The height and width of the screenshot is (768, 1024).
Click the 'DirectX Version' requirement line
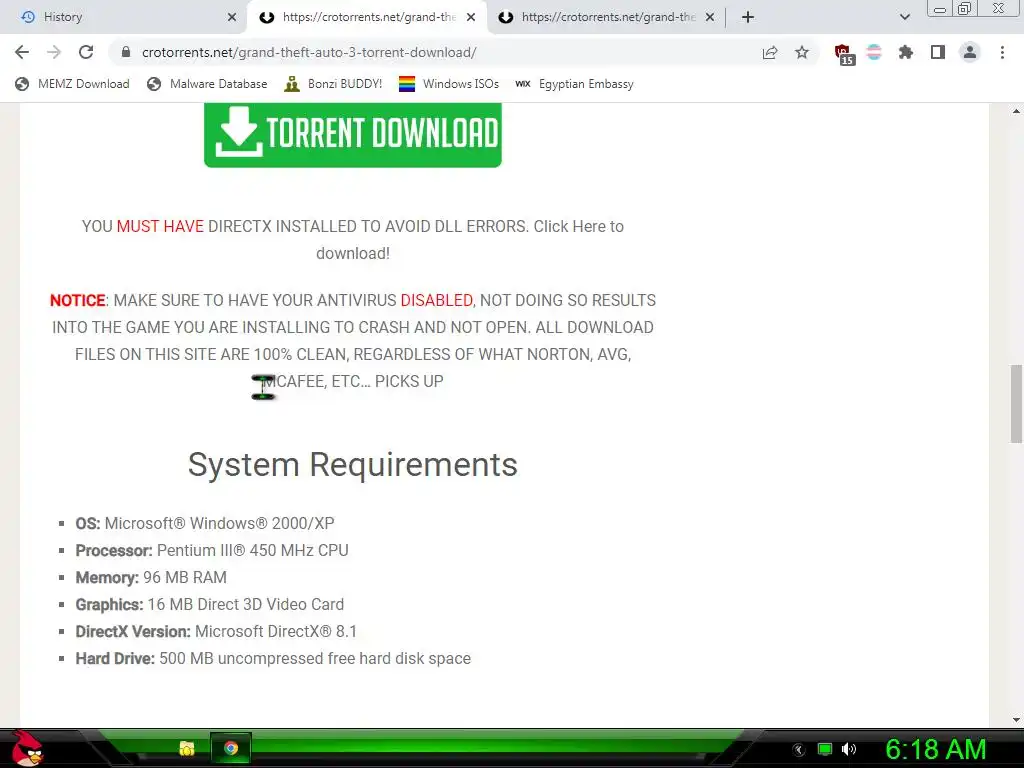216,632
